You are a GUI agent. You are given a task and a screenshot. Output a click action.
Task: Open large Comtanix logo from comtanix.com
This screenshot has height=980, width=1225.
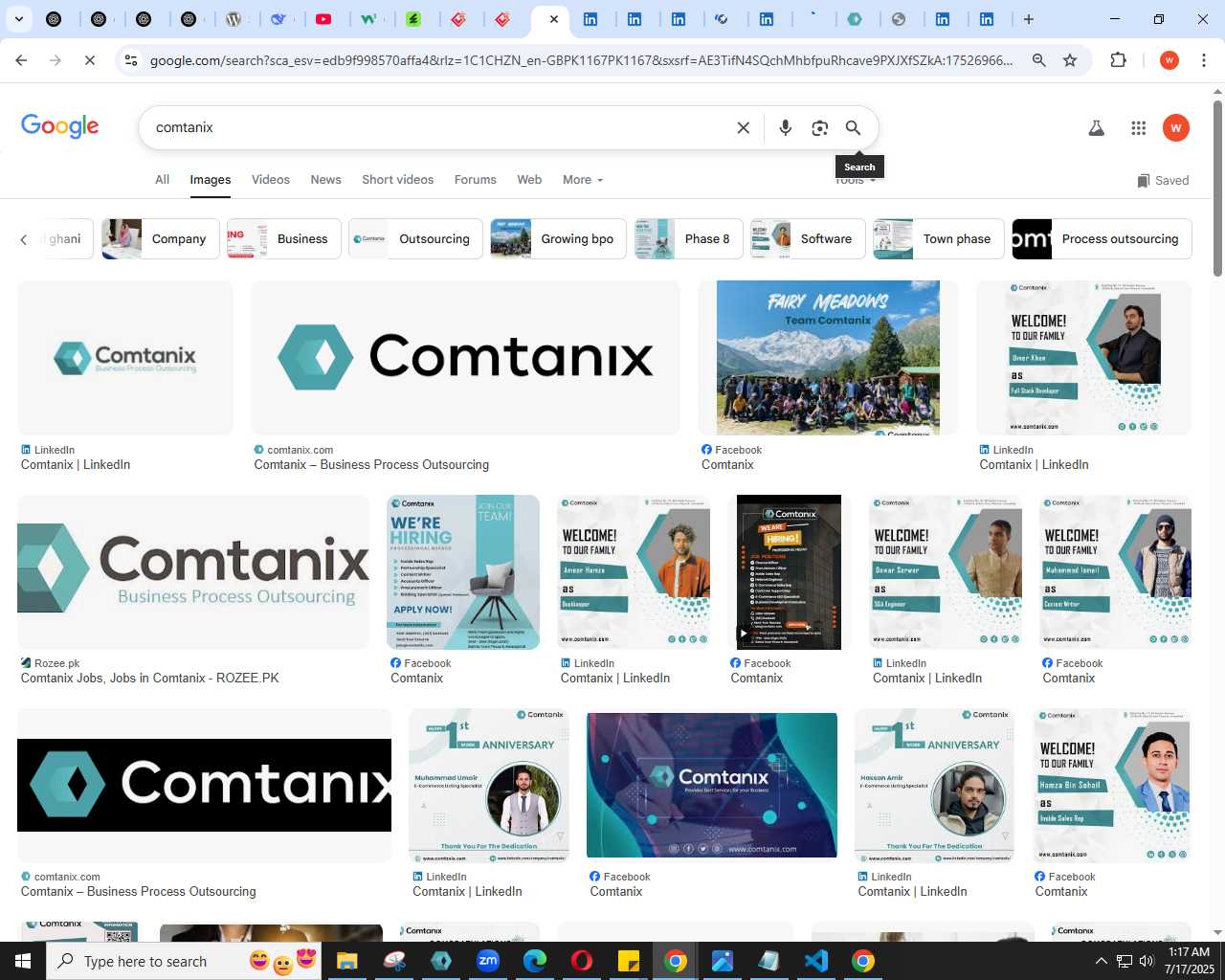(x=465, y=358)
